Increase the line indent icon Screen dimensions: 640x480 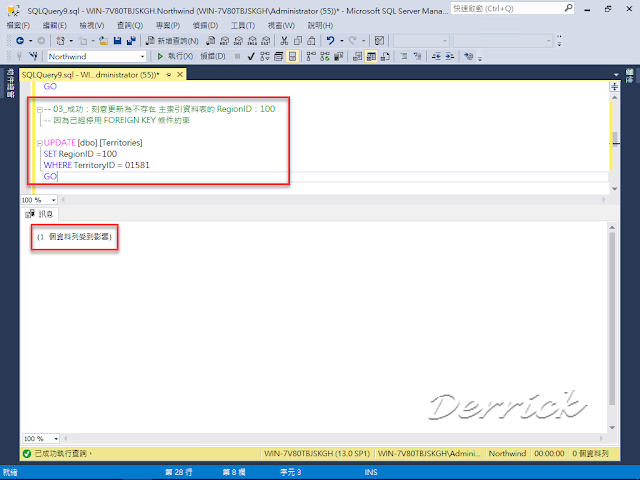(449, 56)
